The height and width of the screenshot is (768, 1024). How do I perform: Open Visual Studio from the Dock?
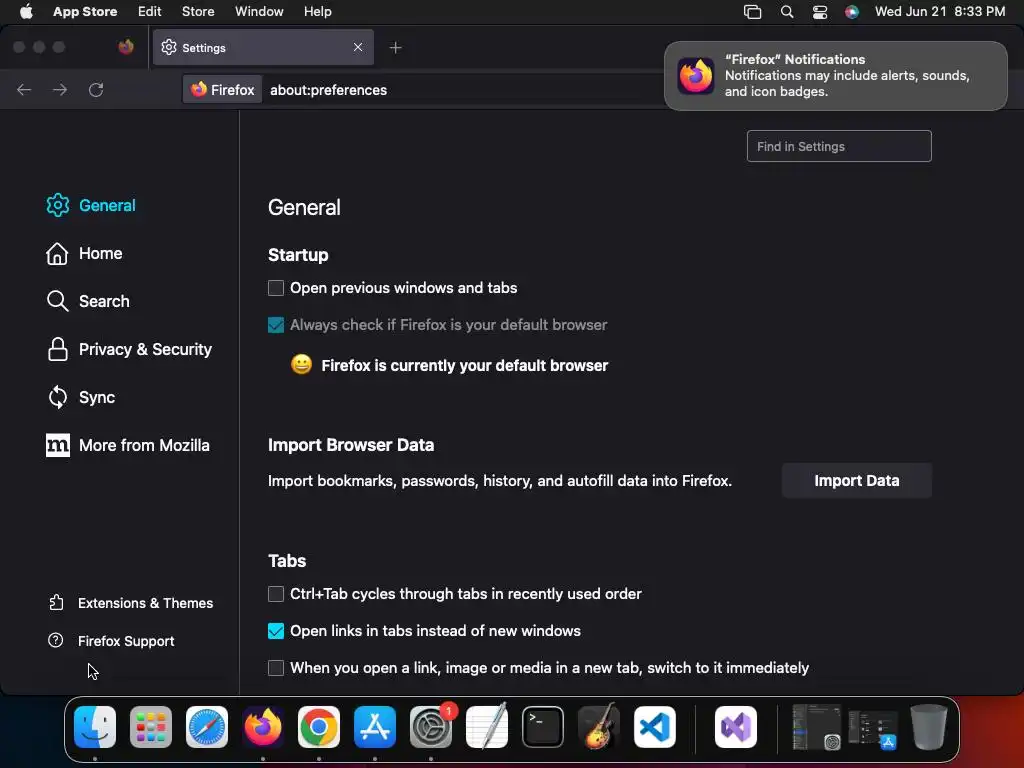click(736, 726)
